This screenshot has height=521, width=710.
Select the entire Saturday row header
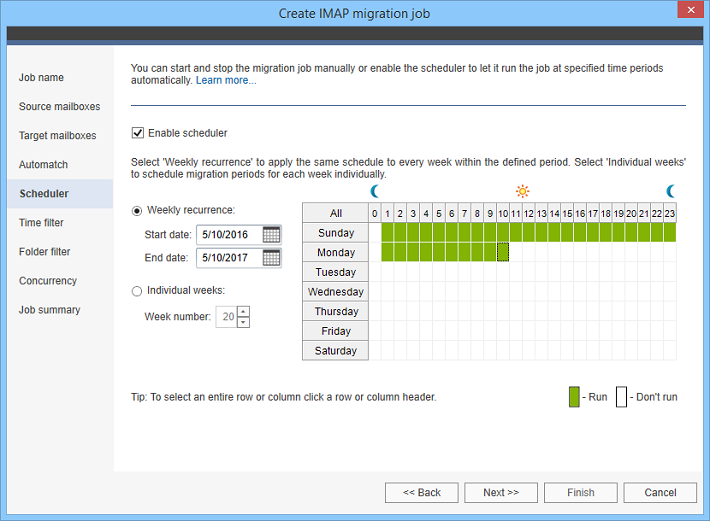[x=336, y=350]
